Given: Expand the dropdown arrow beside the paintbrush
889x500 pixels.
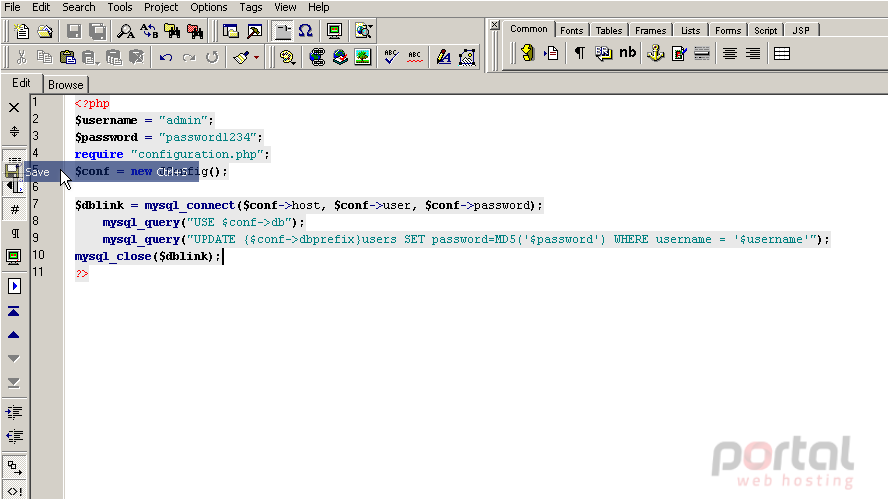Looking at the screenshot, I should [x=256, y=57].
